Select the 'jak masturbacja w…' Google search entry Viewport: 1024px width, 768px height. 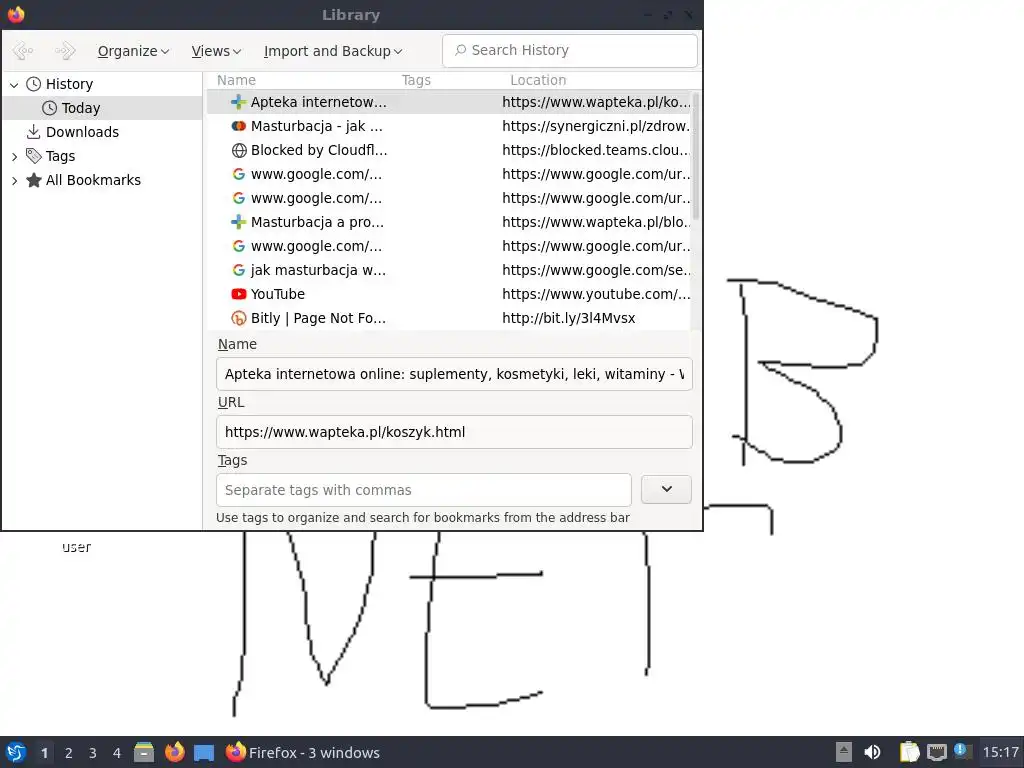point(449,270)
